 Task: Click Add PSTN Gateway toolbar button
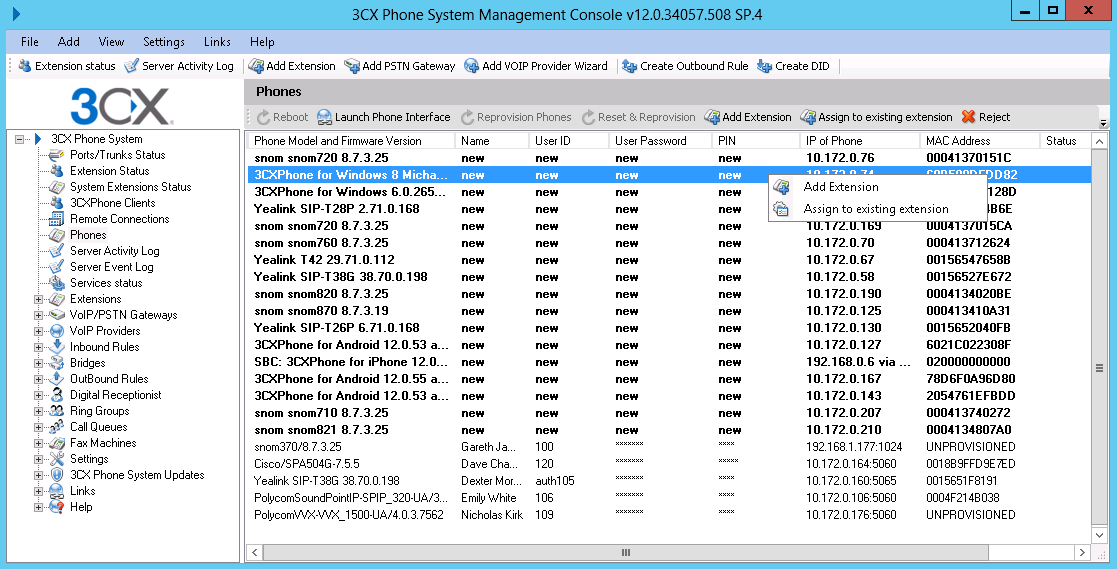400,66
